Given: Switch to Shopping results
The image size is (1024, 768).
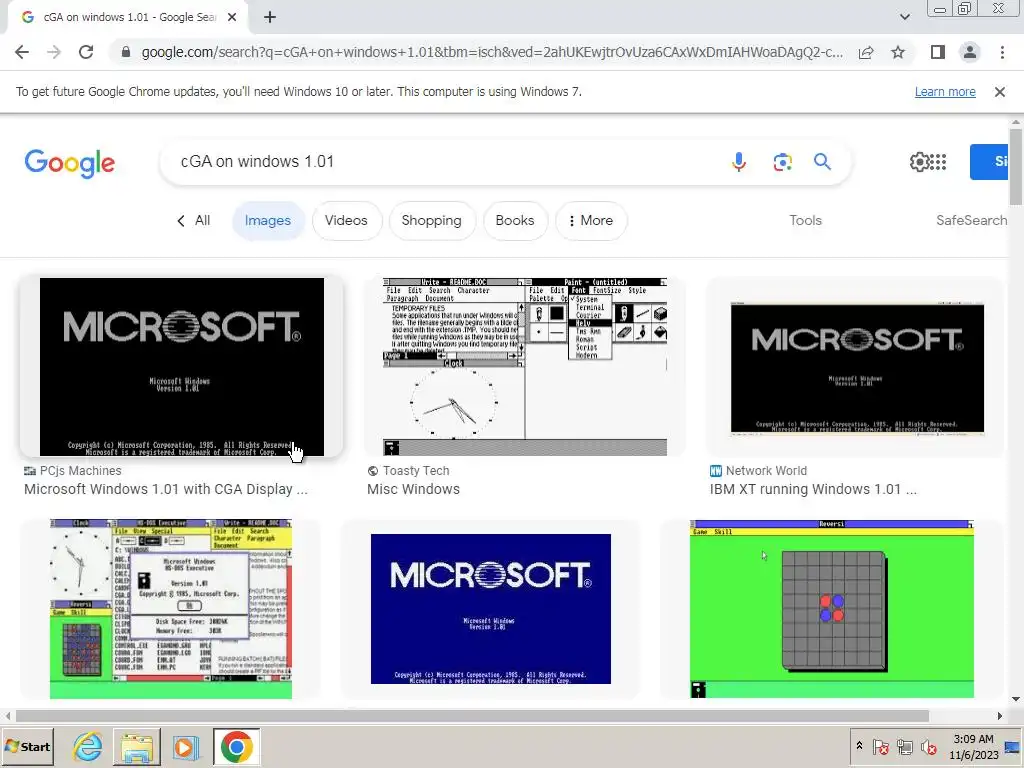Looking at the screenshot, I should (x=432, y=221).
